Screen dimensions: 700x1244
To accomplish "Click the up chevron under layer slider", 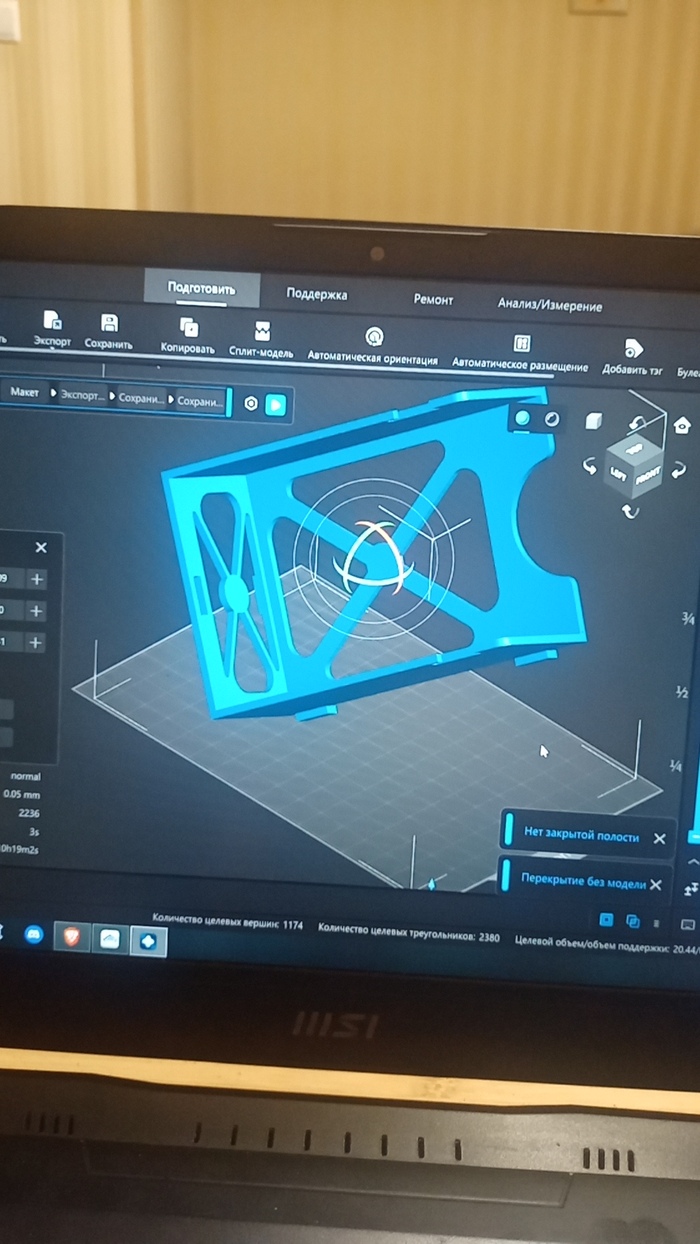I will pyautogui.click(x=692, y=862).
